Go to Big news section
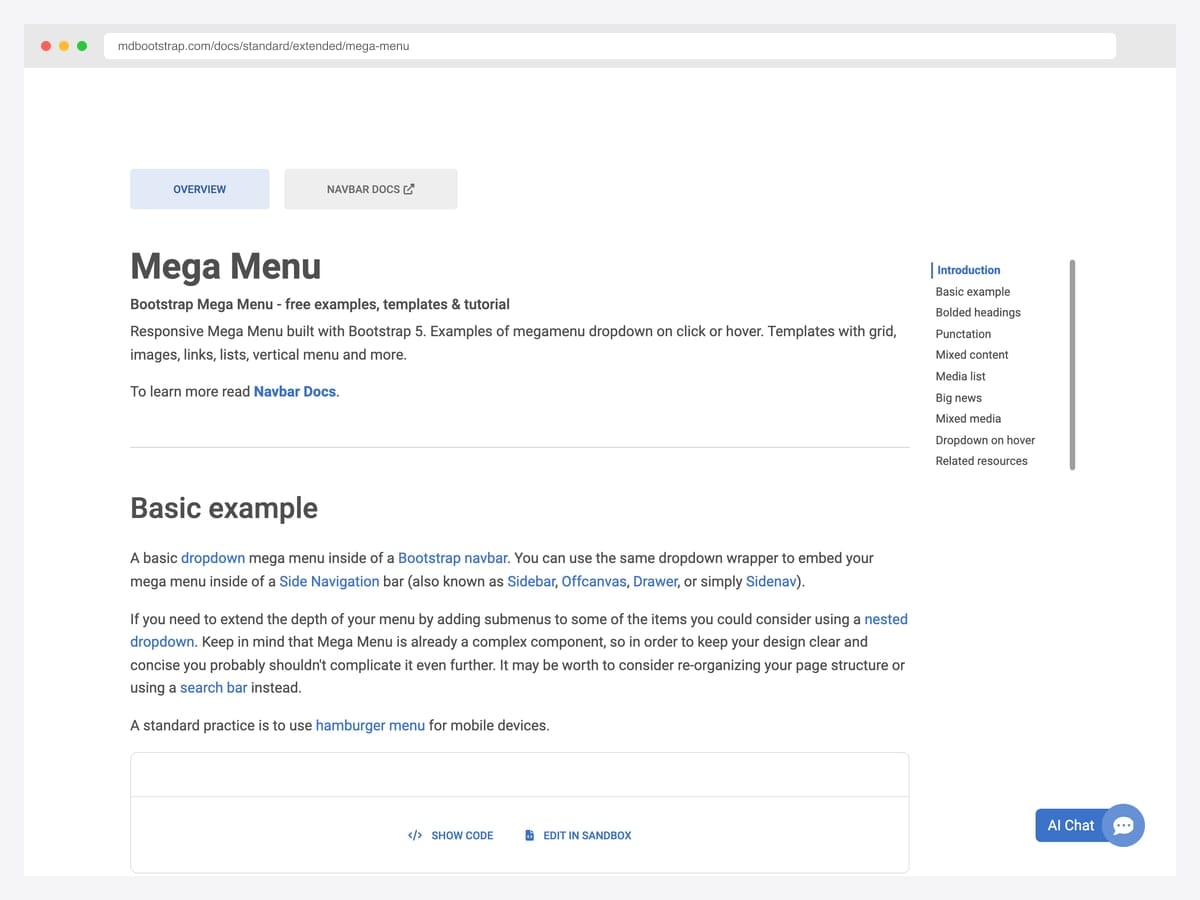1200x900 pixels. click(959, 398)
